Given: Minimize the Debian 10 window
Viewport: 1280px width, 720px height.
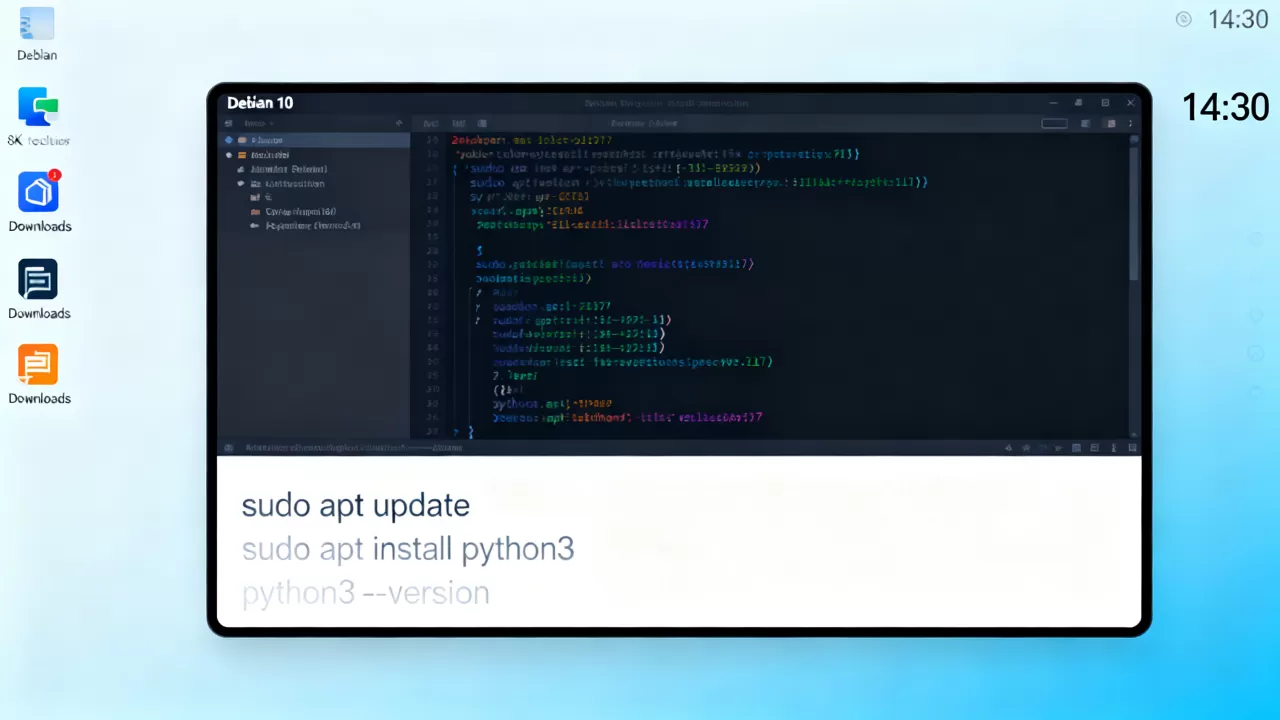Looking at the screenshot, I should [x=1053, y=103].
